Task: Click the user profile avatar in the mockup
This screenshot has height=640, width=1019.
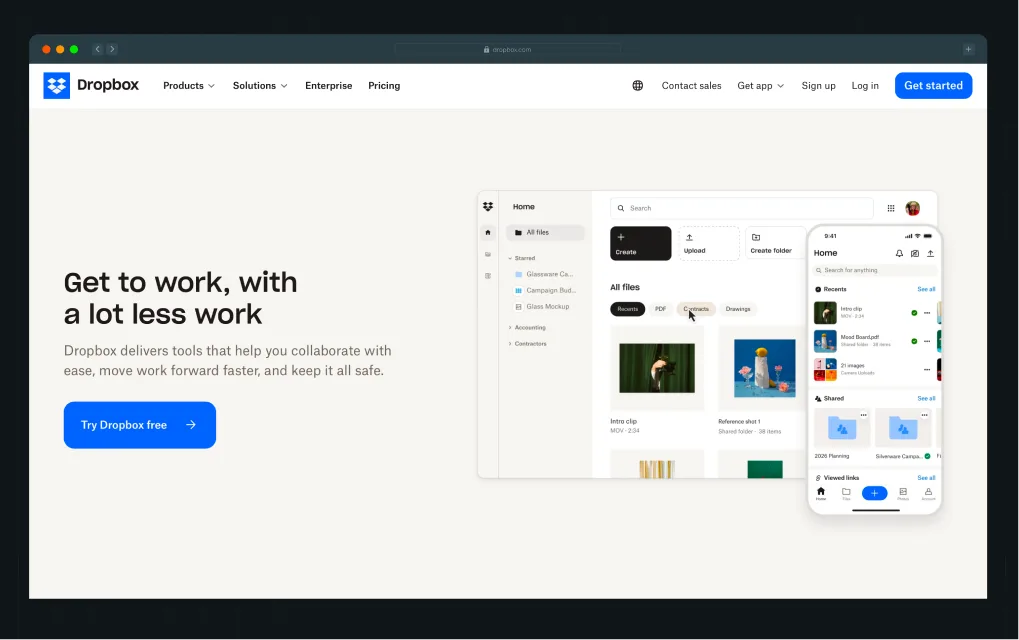Action: coord(912,208)
